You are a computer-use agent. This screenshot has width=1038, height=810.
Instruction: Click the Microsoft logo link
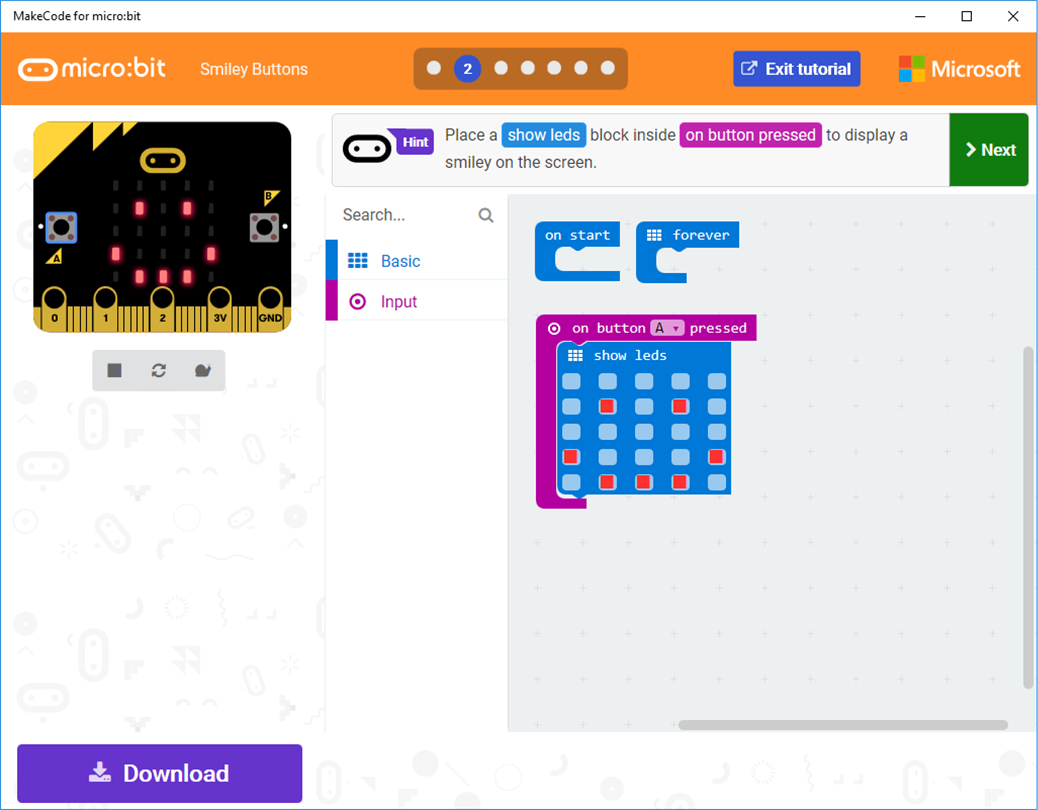click(959, 69)
